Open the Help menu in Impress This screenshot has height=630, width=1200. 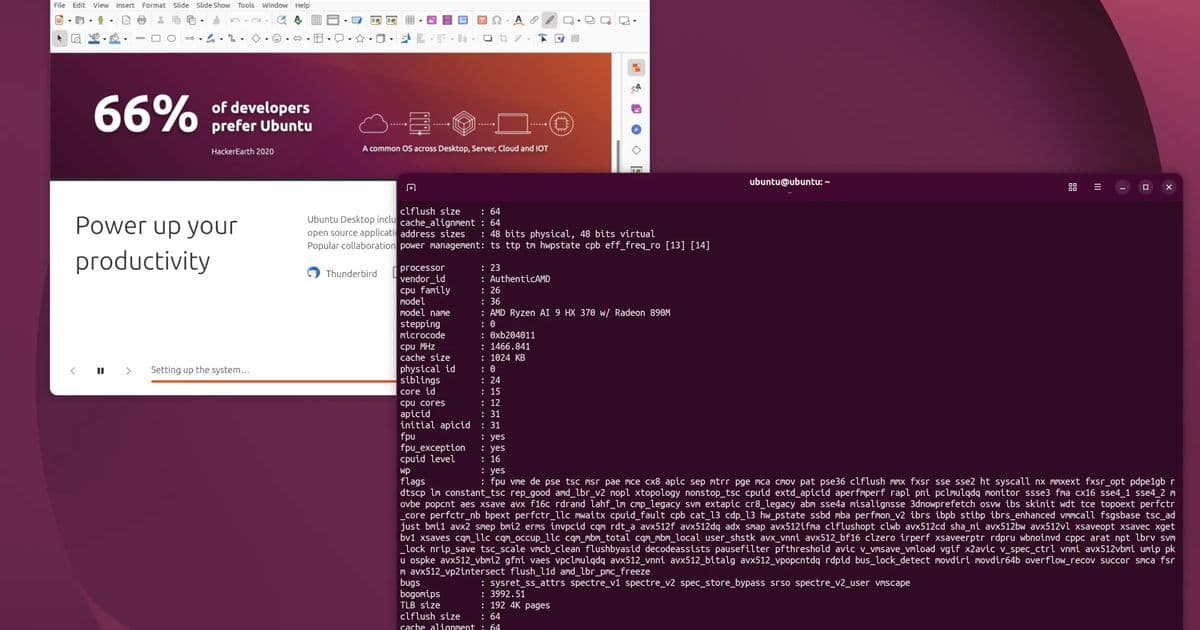tap(301, 5)
